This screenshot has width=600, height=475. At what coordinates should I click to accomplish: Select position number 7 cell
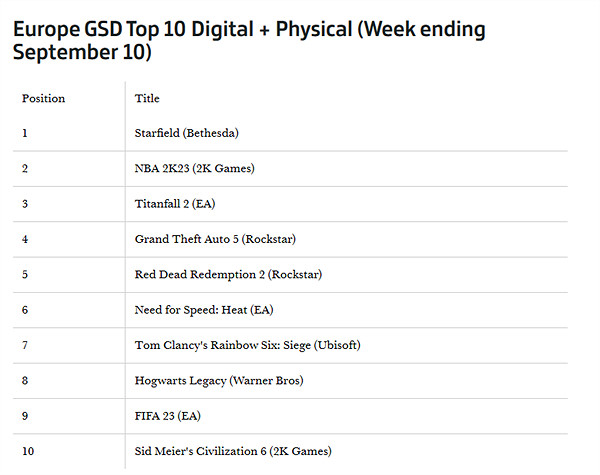(x=25, y=345)
